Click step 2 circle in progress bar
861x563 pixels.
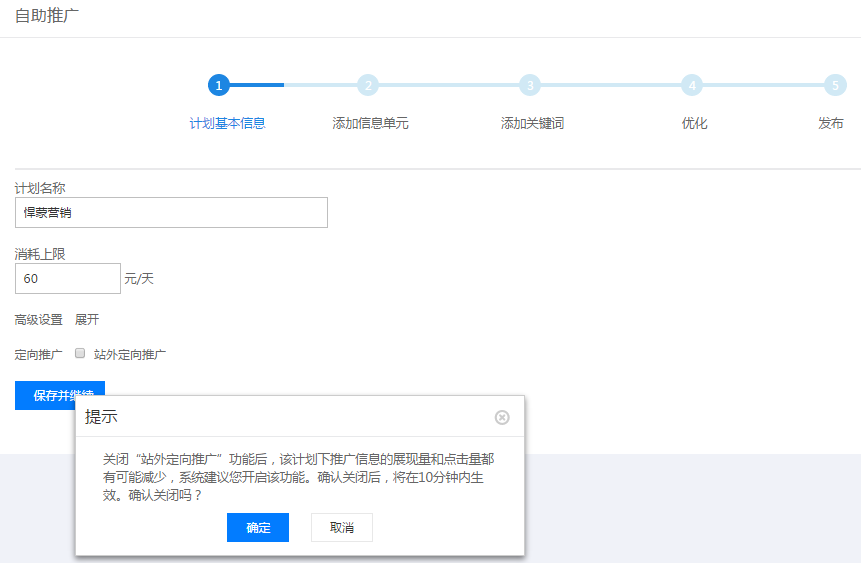368,85
